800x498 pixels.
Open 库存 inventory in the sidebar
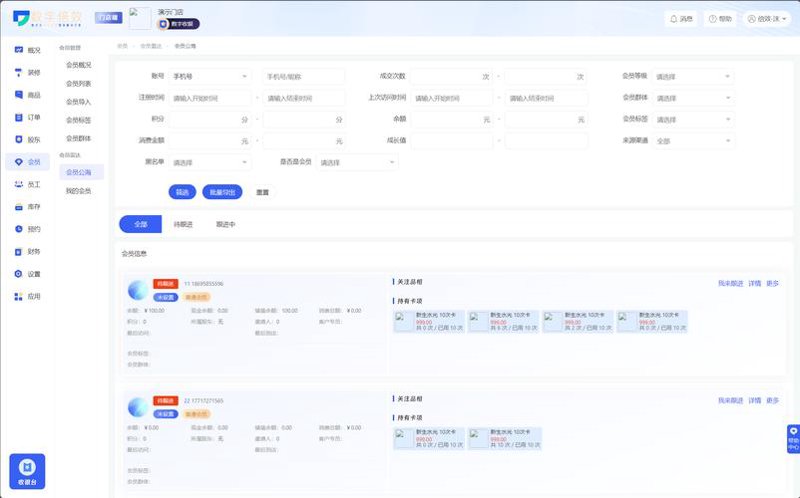point(27,207)
